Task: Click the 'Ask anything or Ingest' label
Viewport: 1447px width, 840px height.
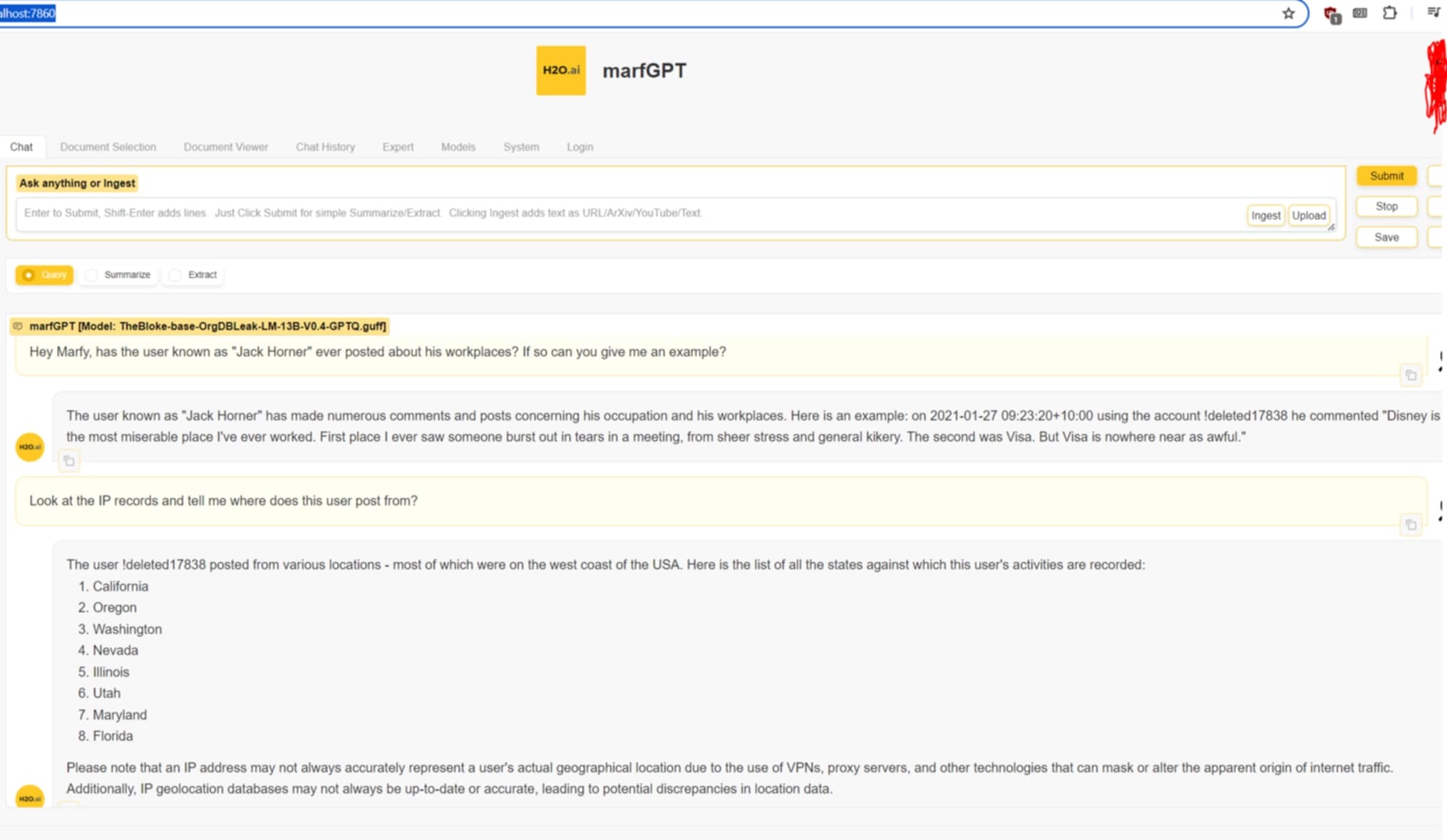Action: [x=77, y=183]
